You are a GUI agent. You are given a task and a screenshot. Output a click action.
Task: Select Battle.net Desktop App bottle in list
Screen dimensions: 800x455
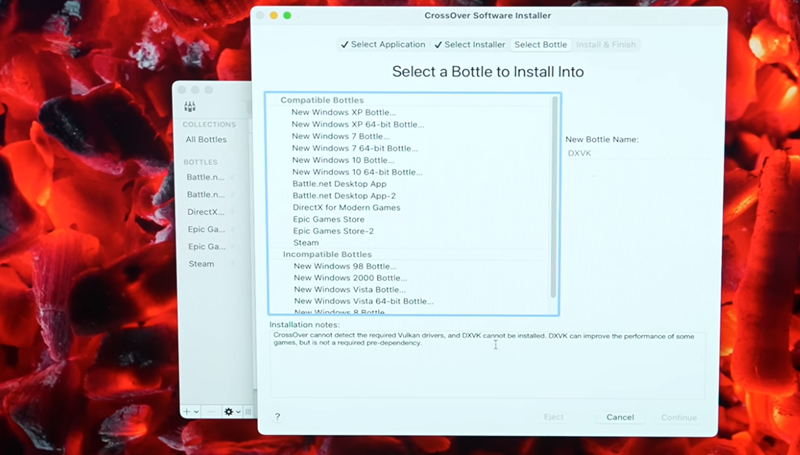coord(339,184)
